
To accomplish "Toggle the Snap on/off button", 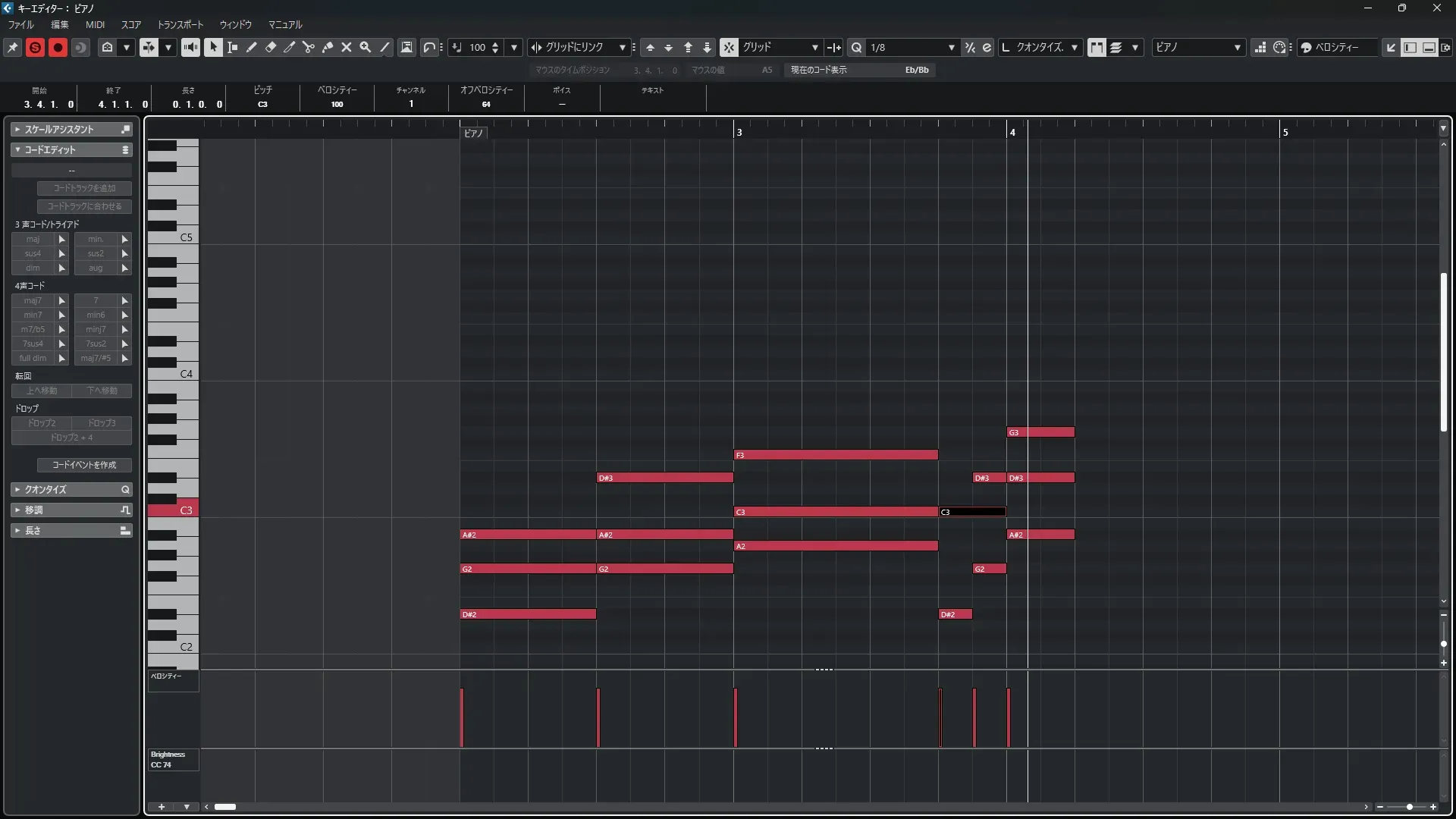I will click(728, 47).
